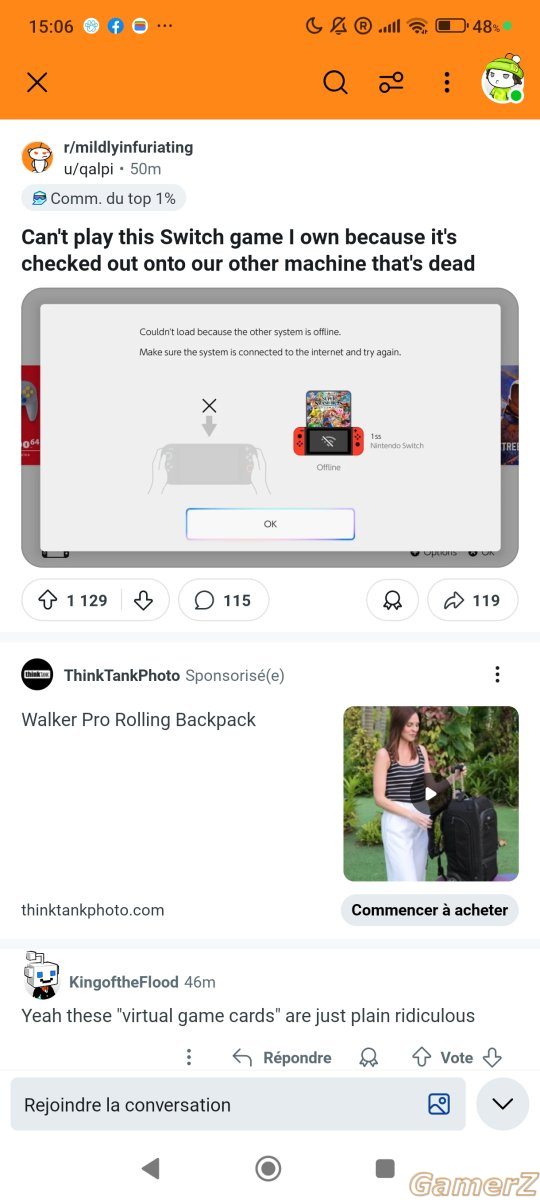Reply to KingoftheFlood's comment via Répondre
This screenshot has height=1200, width=540.
pos(282,1057)
